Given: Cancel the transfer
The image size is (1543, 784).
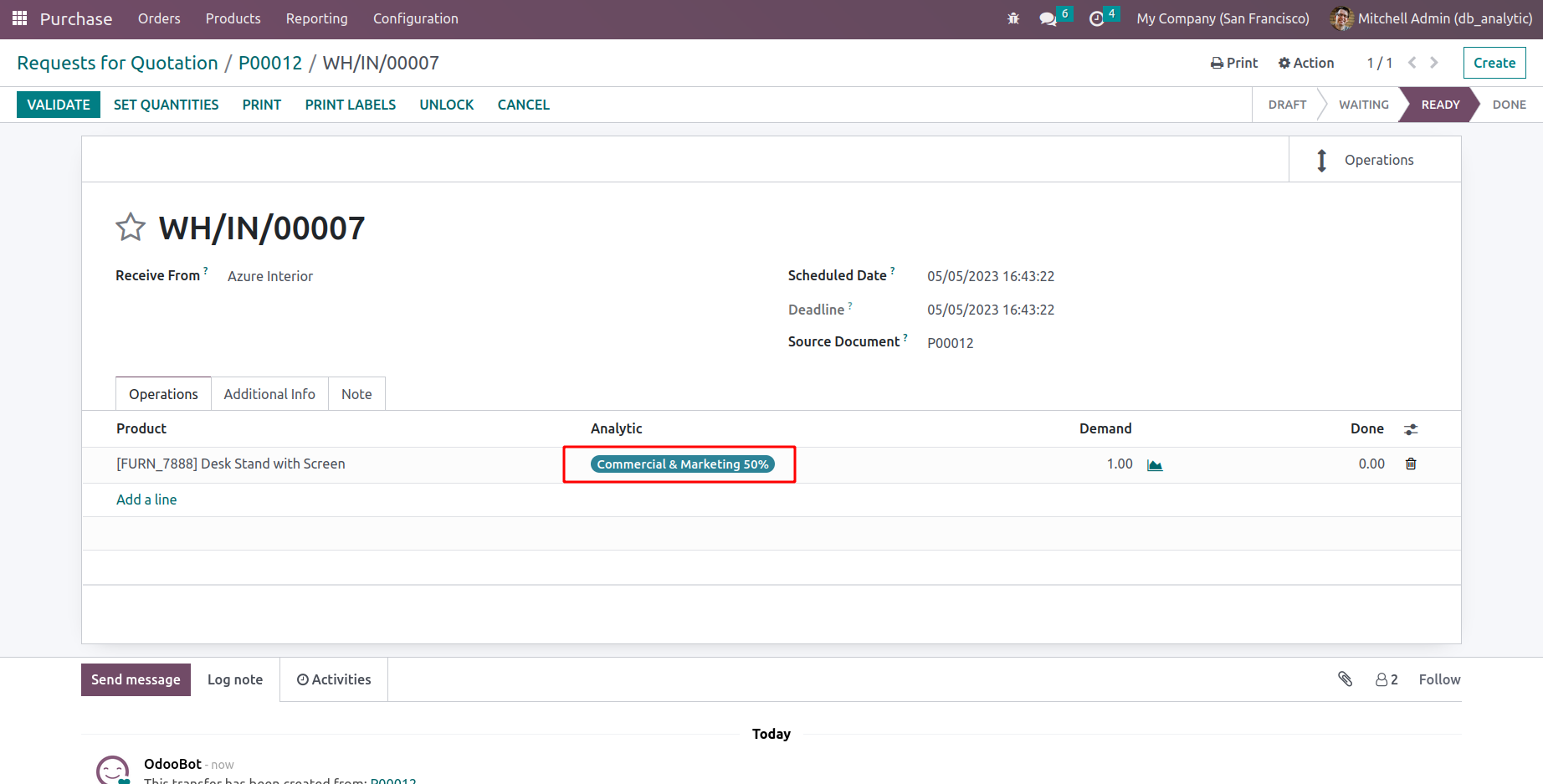Looking at the screenshot, I should click(x=524, y=105).
